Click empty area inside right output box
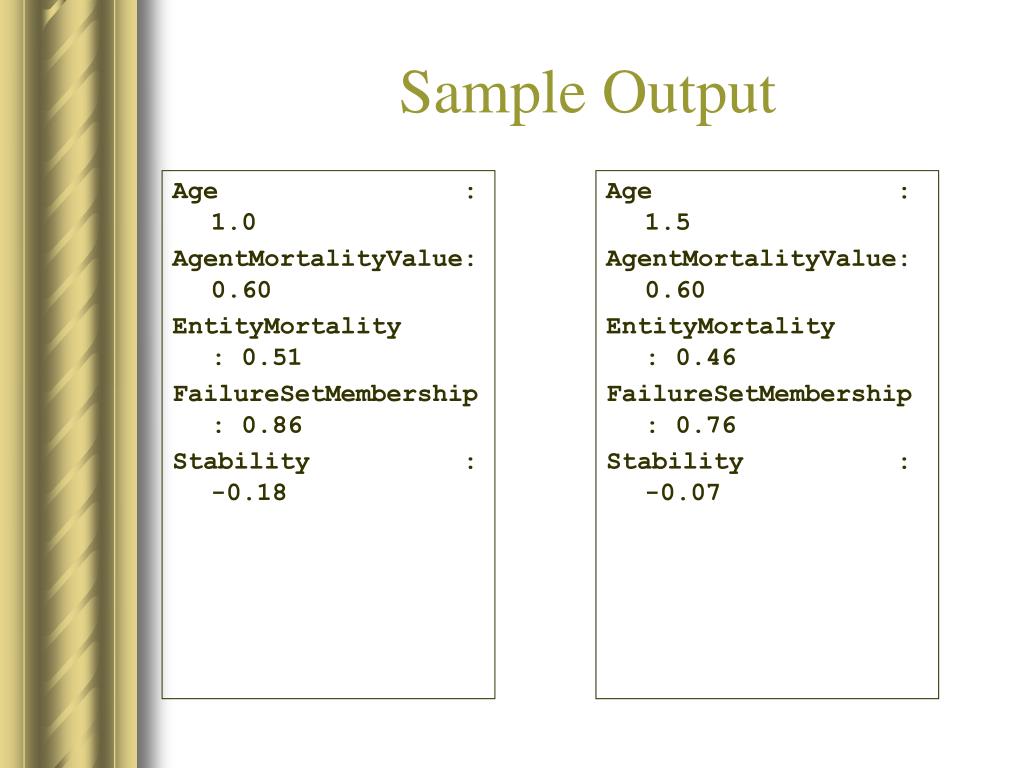 (x=767, y=601)
